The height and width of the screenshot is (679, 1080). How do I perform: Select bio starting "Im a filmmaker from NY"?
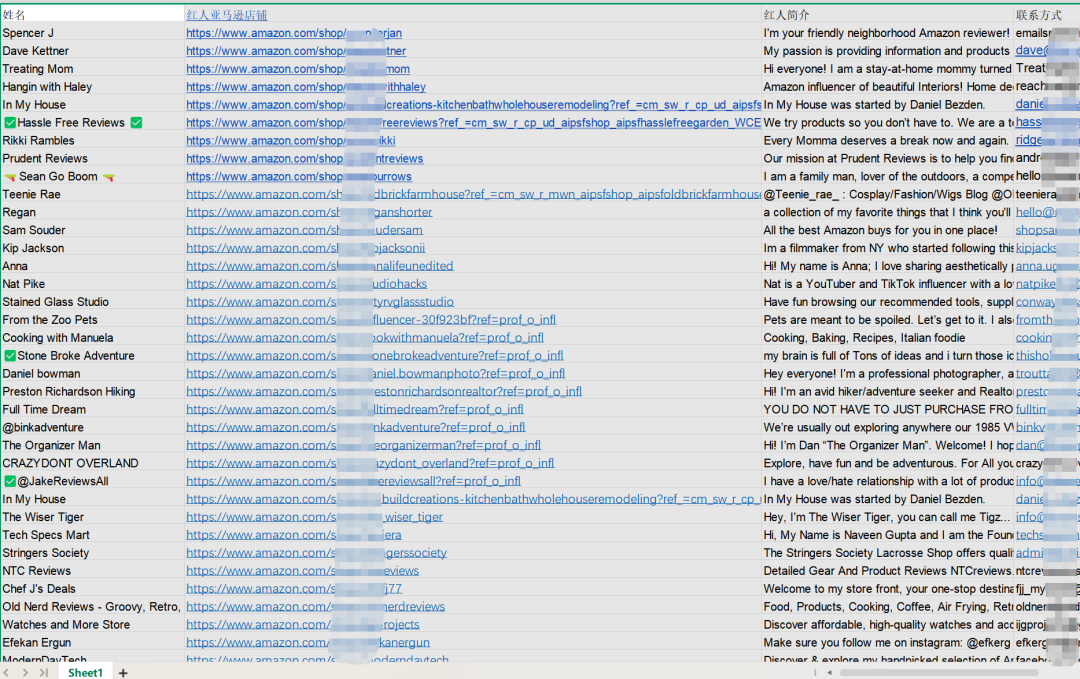[887, 248]
